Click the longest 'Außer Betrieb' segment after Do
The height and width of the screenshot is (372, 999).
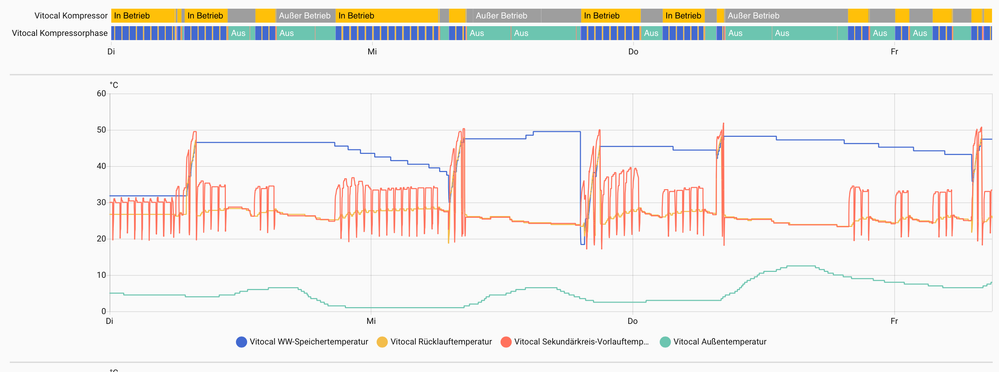tap(786, 15)
